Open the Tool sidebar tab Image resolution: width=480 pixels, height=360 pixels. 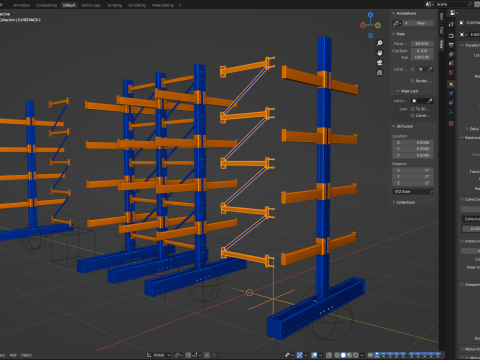pyautogui.click(x=441, y=30)
